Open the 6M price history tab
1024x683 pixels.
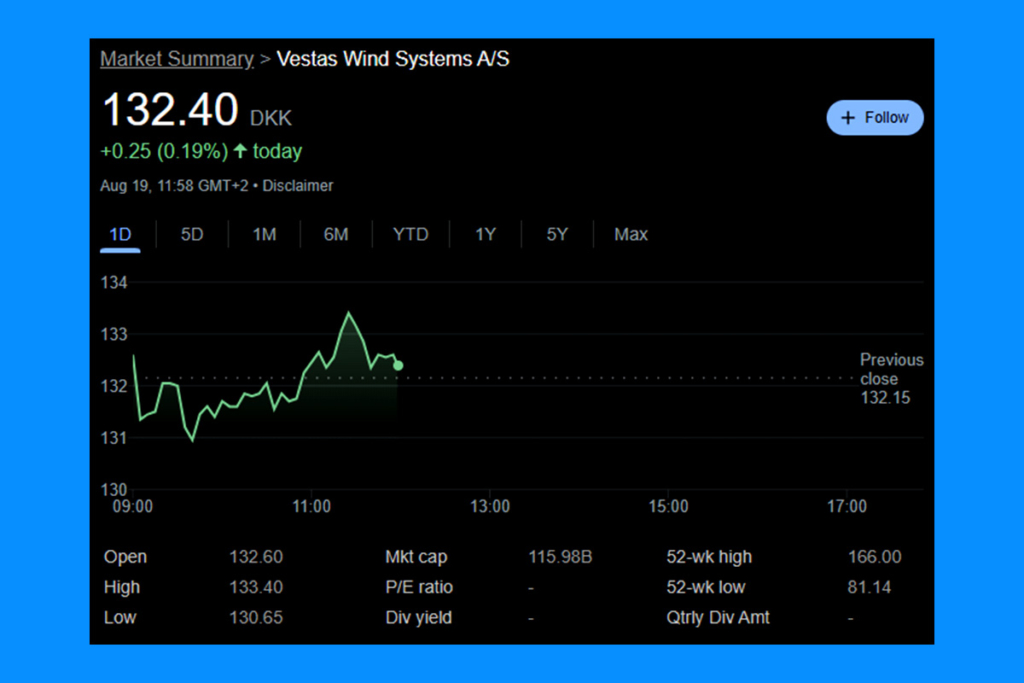click(336, 234)
